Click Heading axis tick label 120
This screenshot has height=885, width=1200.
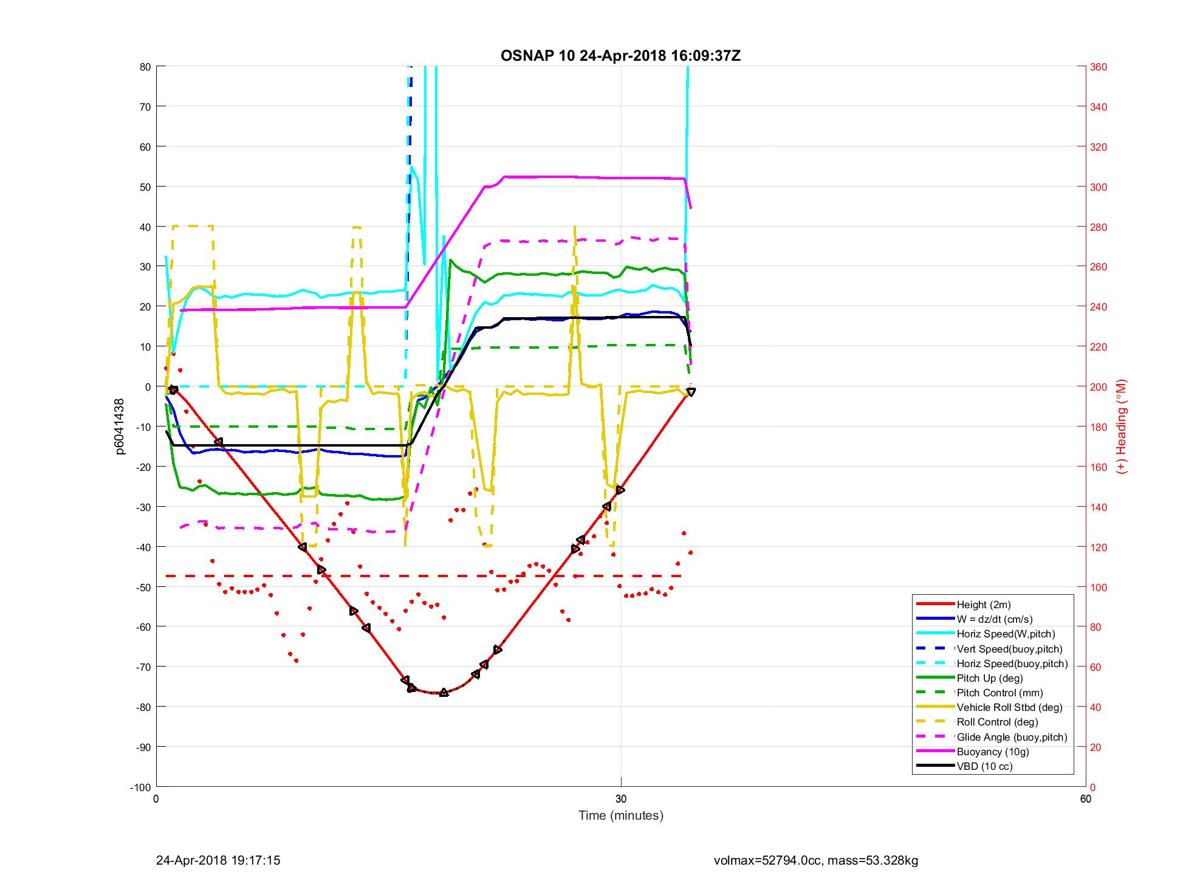1098,547
